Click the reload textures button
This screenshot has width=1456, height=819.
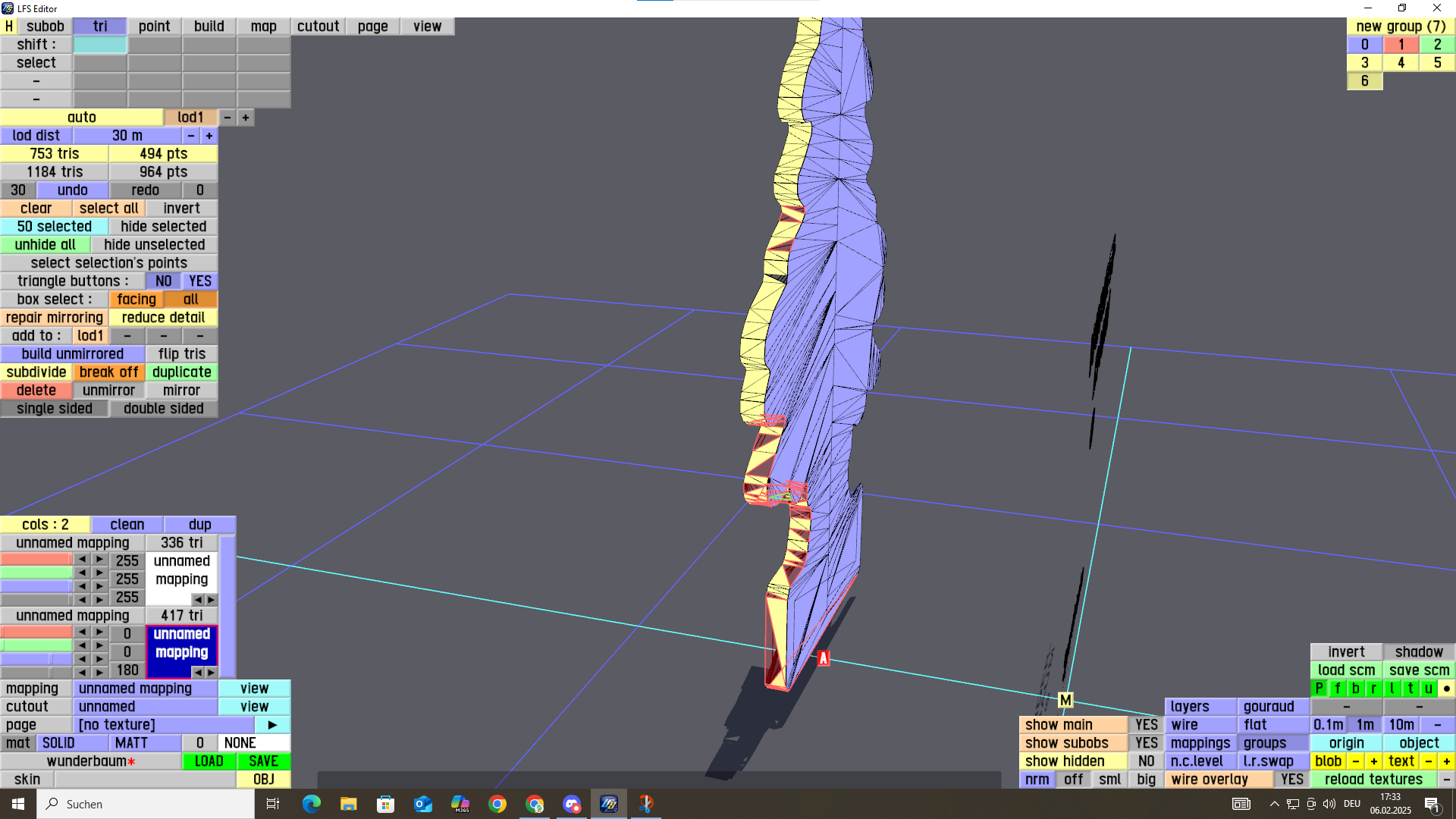click(x=1373, y=780)
